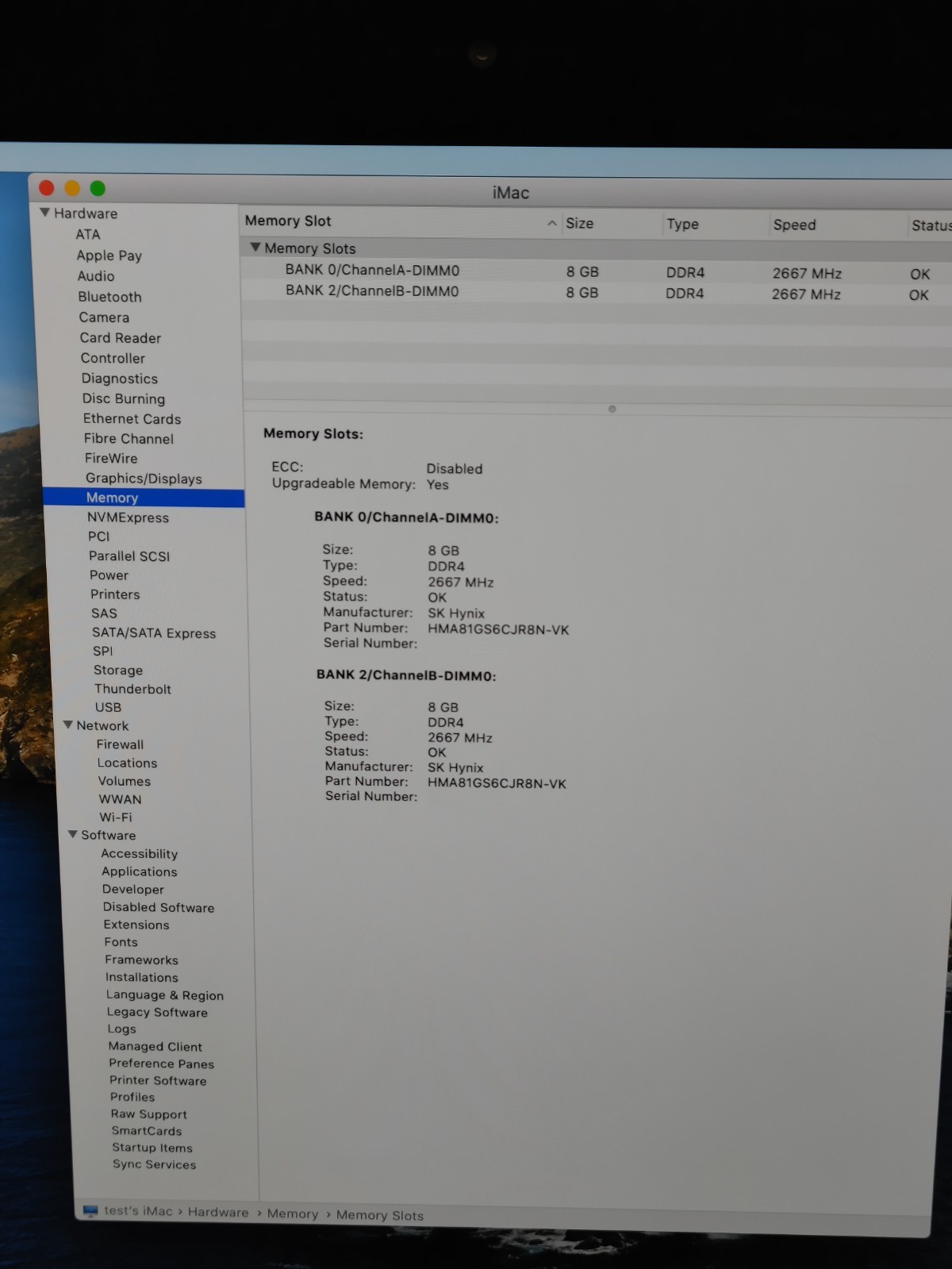Show Storage information

coord(118,671)
